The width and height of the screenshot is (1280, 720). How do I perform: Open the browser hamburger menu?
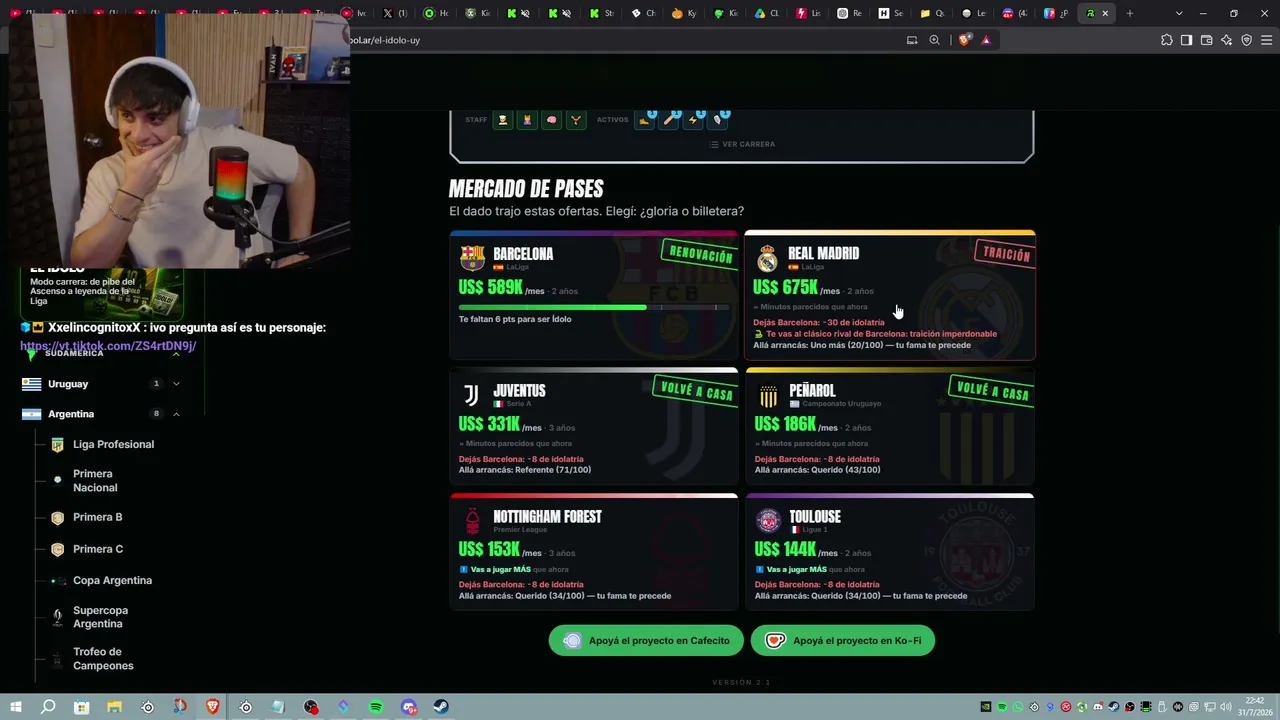(1266, 40)
